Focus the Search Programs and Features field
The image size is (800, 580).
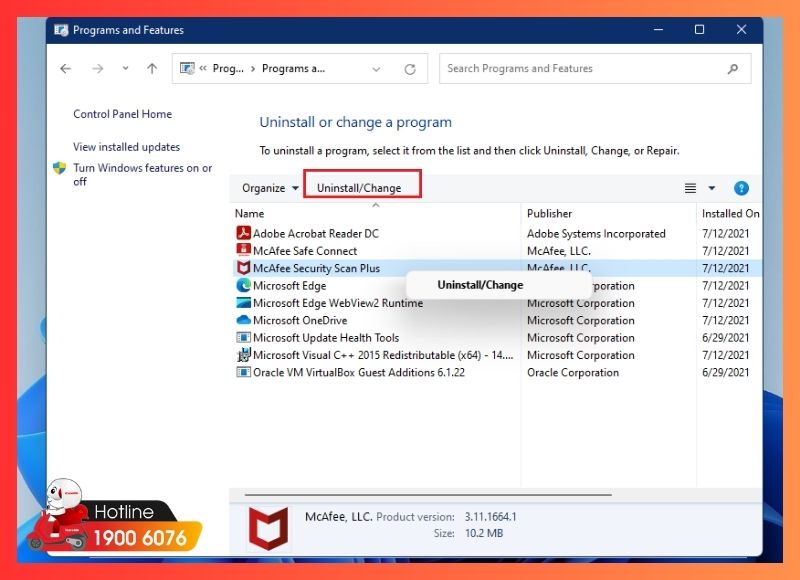pyautogui.click(x=595, y=68)
